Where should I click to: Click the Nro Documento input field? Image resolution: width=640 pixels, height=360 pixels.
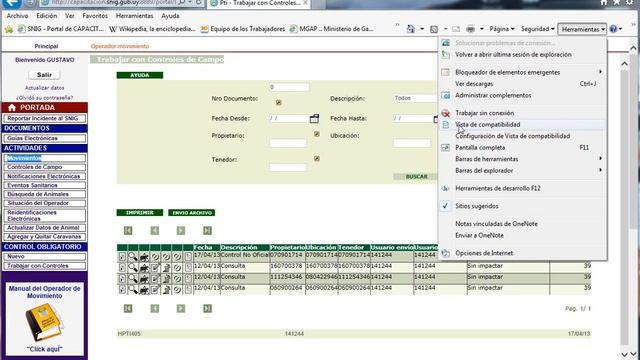point(289,87)
